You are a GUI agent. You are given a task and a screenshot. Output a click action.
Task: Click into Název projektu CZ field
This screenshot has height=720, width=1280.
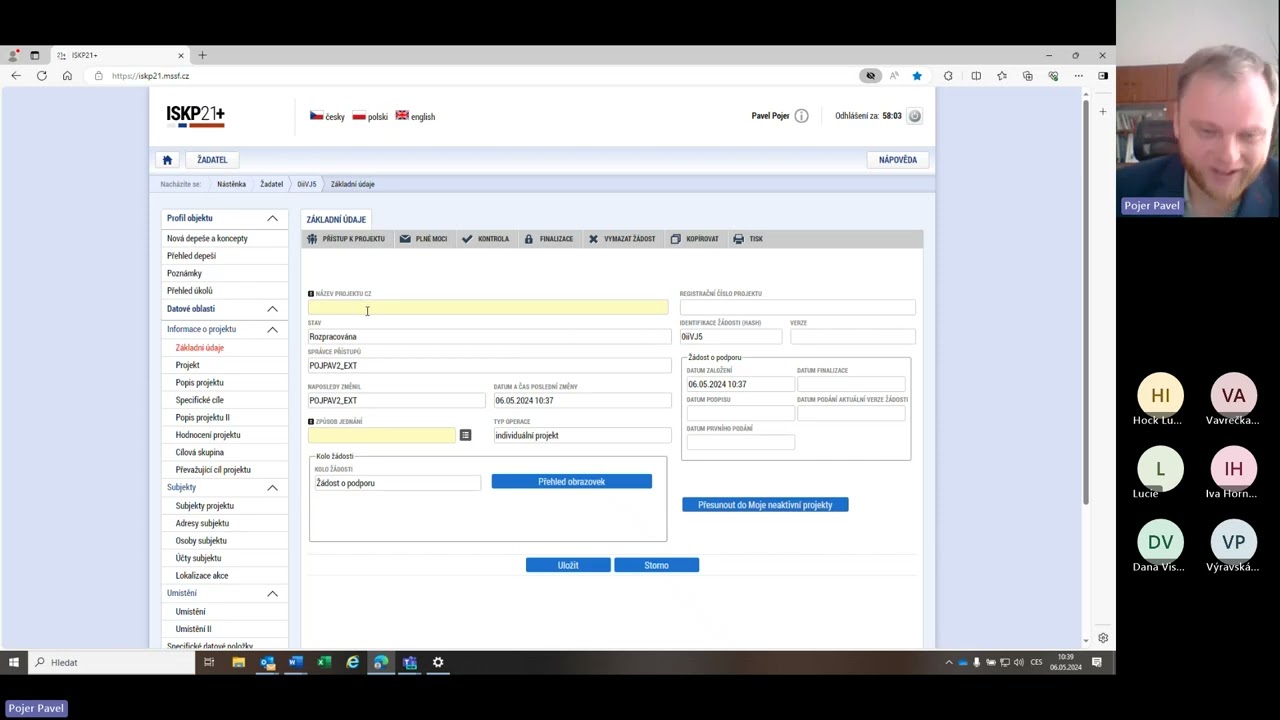(x=488, y=308)
